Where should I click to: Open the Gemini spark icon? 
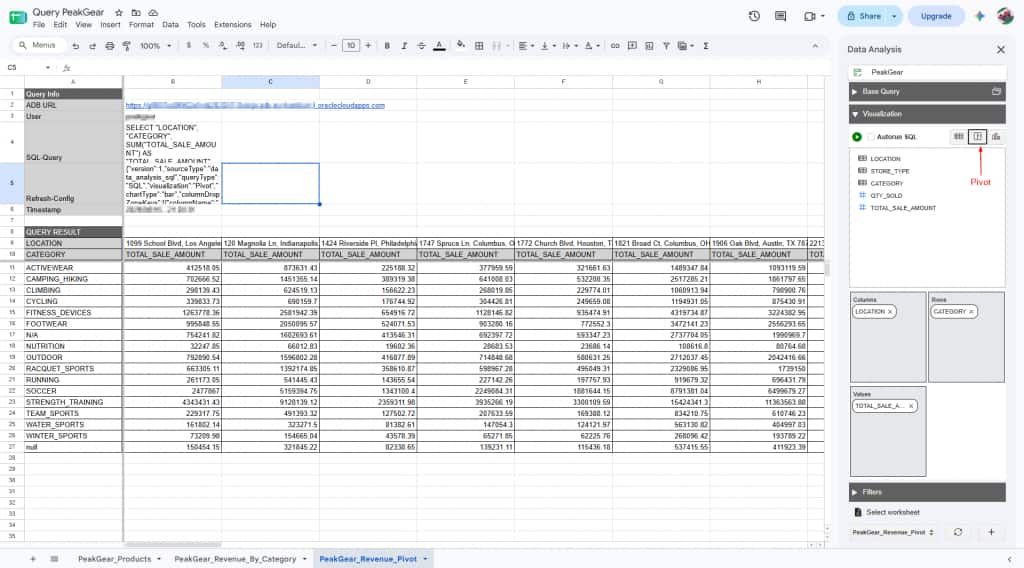(x=980, y=16)
